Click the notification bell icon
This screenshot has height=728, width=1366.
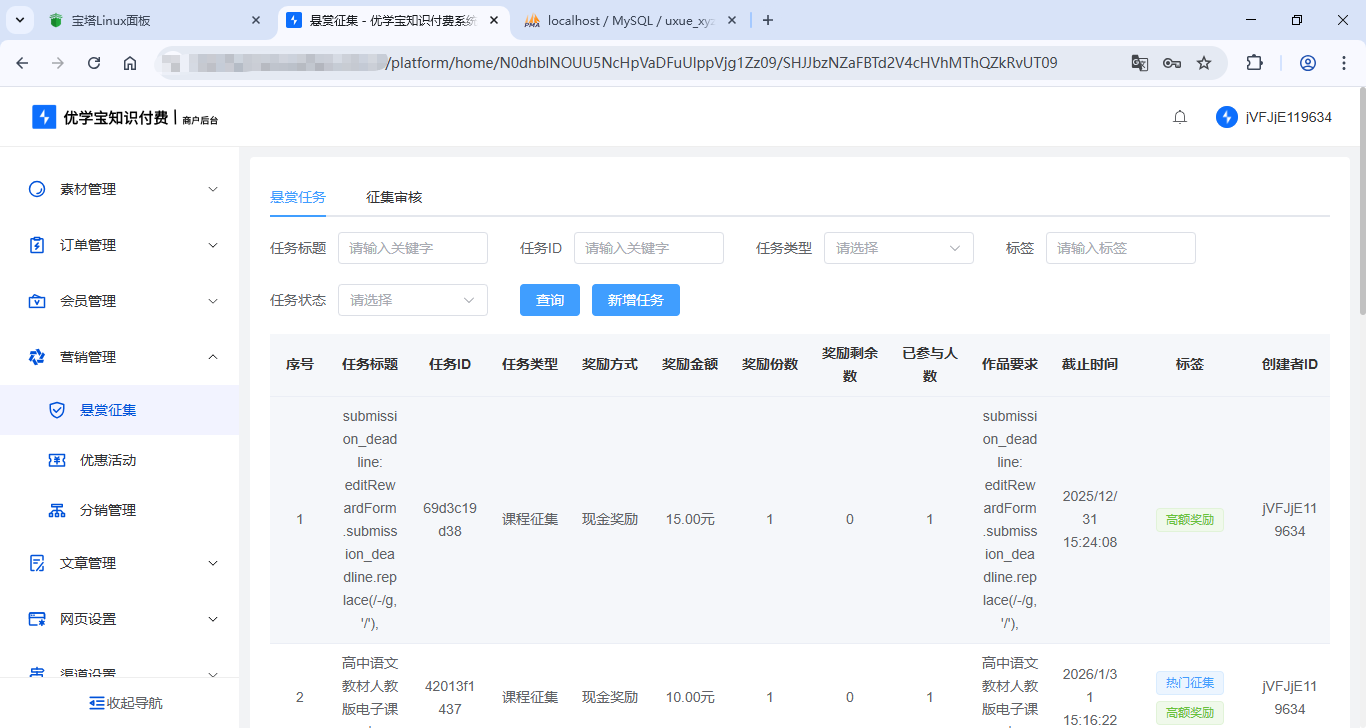click(1180, 117)
